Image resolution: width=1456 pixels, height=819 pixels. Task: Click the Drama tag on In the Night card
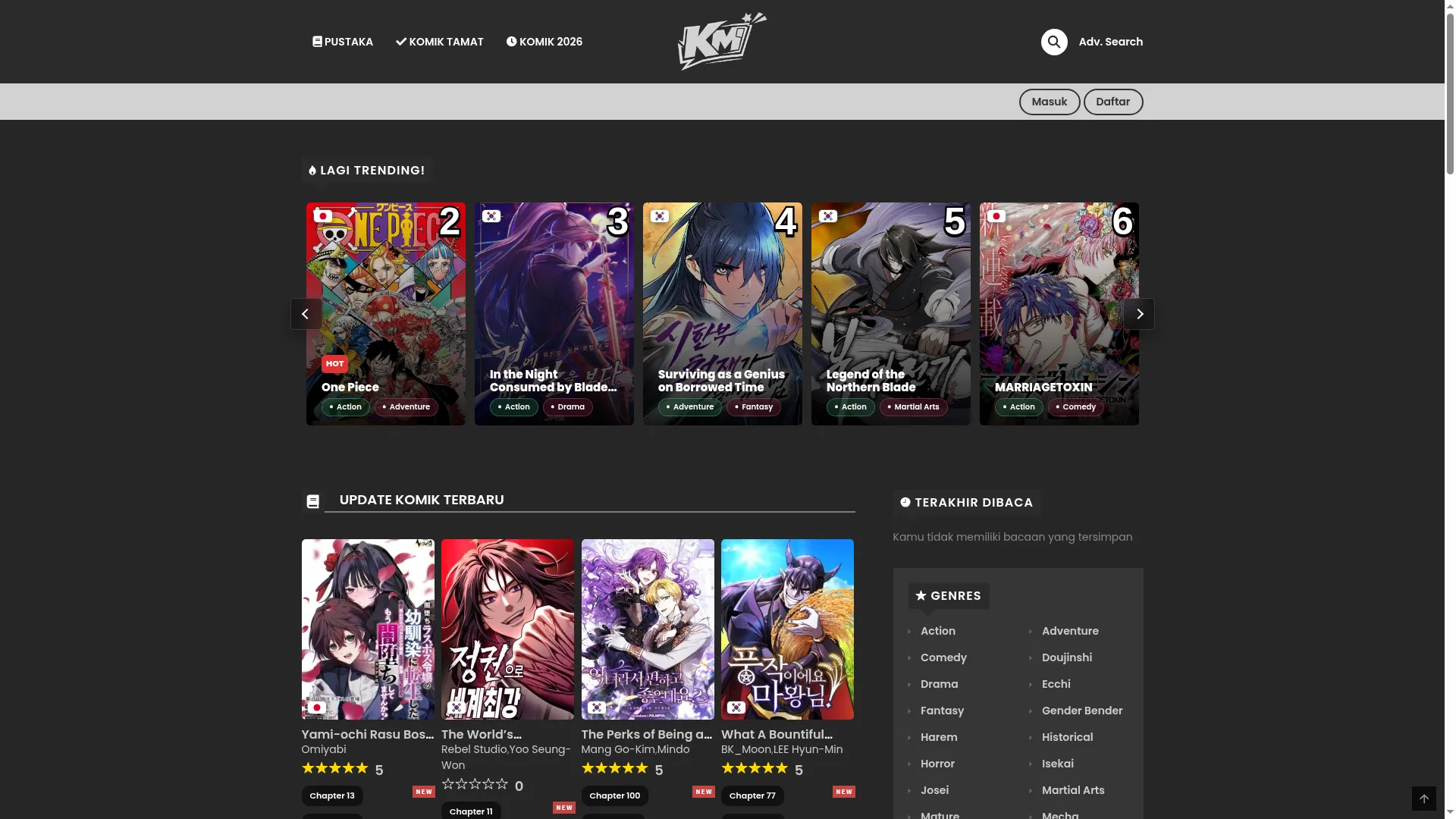click(x=568, y=407)
